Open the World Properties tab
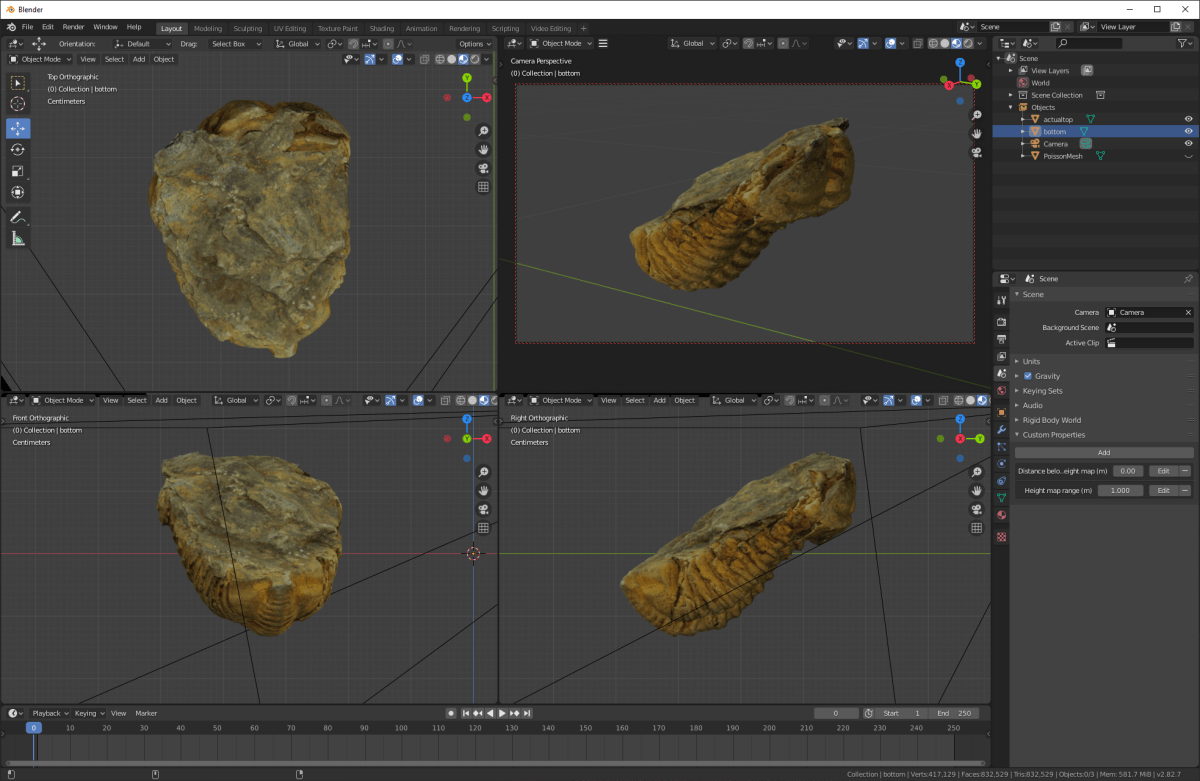The image size is (1200, 781). tap(1001, 388)
